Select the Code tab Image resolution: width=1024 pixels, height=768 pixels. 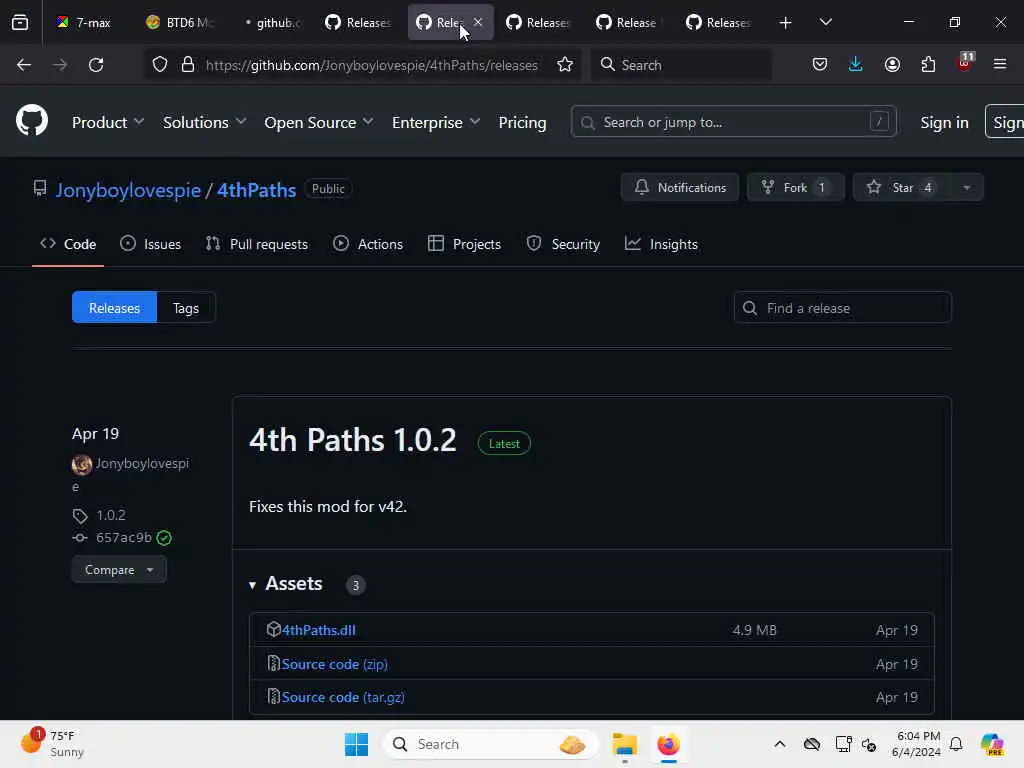point(68,244)
